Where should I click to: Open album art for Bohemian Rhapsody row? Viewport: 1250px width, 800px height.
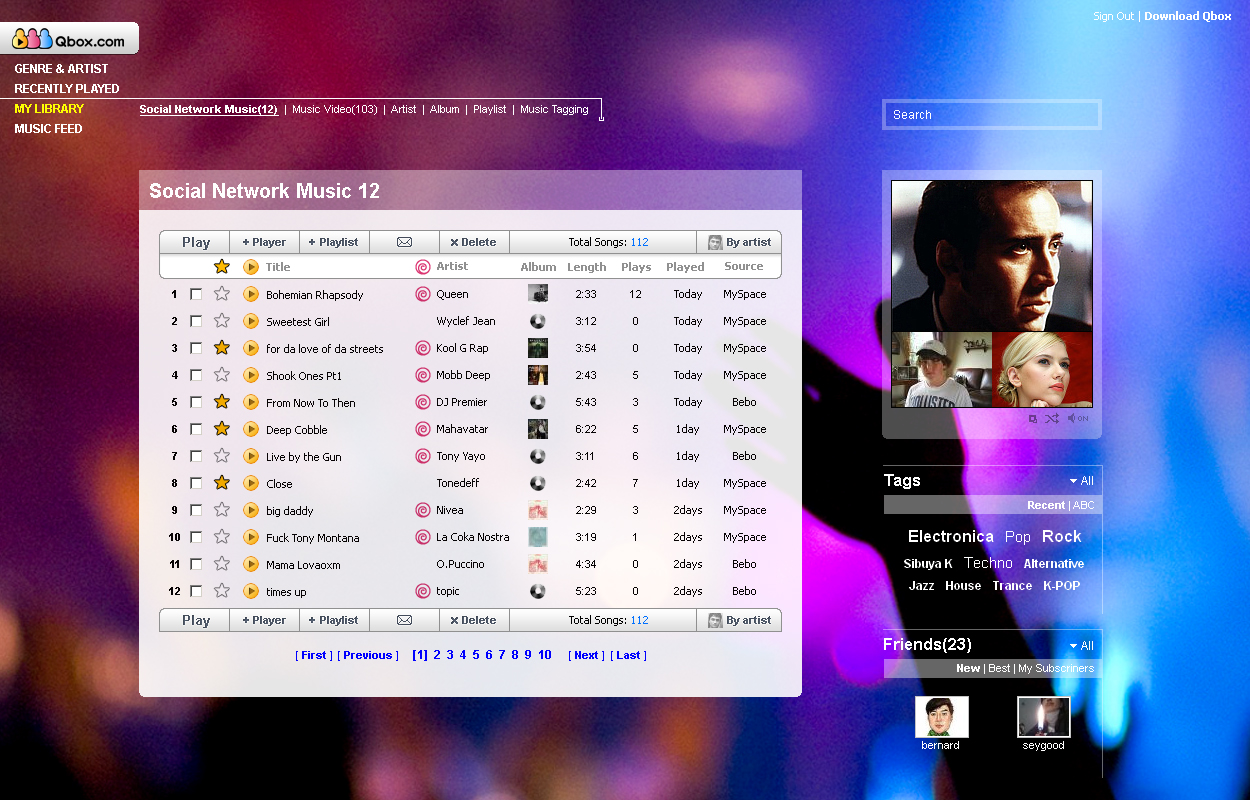(538, 294)
